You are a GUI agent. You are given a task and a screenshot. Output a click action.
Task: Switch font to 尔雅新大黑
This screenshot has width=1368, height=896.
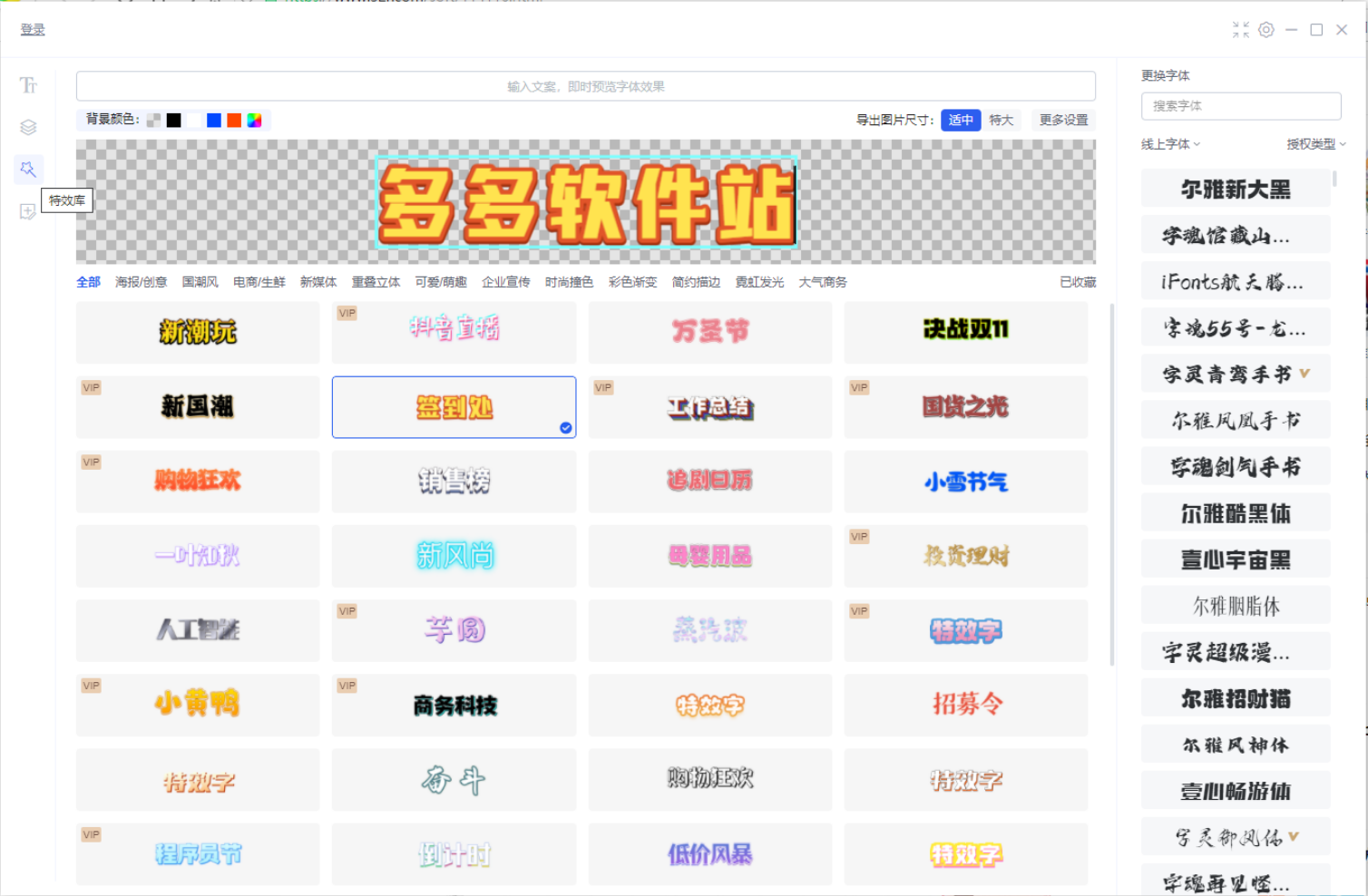[1236, 190]
